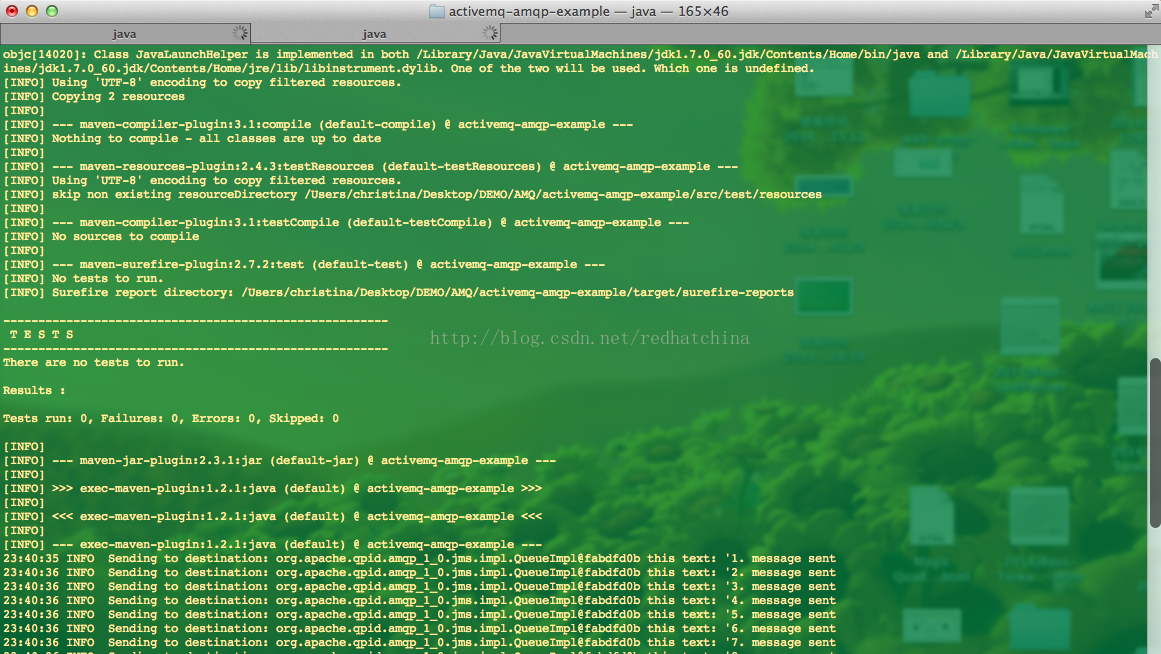Click the log line with '1. message sent
The image size is (1161, 654).
point(419,558)
